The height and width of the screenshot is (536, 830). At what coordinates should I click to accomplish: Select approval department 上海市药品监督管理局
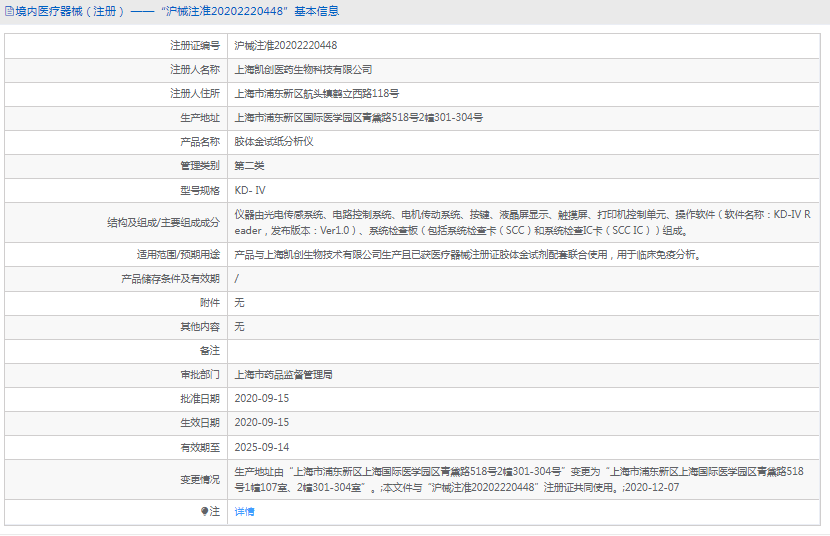tap(283, 375)
